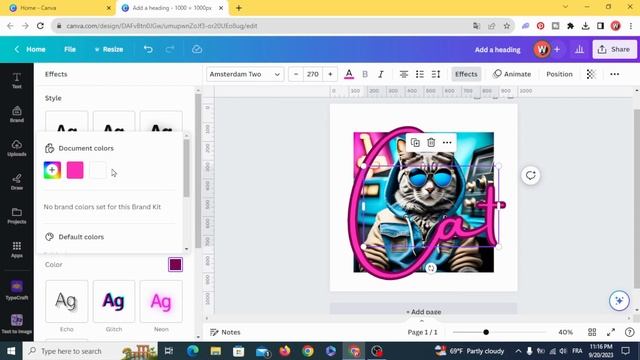This screenshot has width=640, height=360.
Task: Open the help question mark
Action: pyautogui.click(x=630, y=332)
